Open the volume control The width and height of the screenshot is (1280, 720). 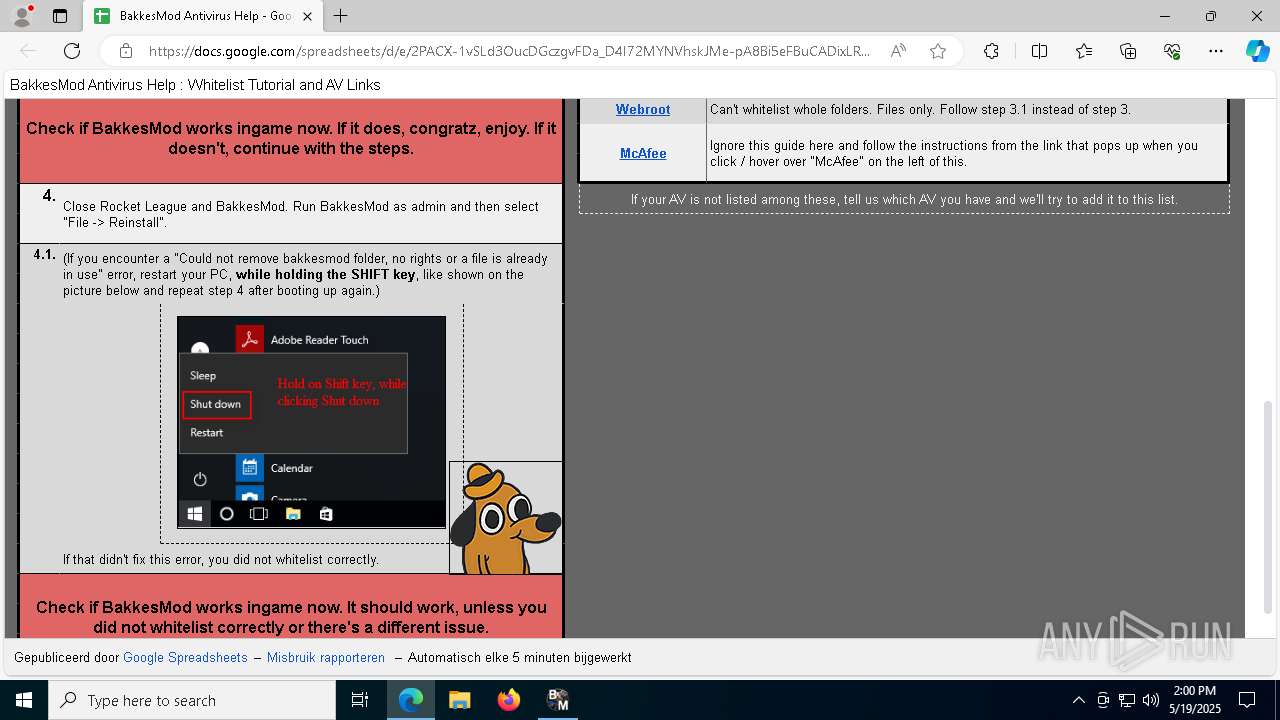1150,700
